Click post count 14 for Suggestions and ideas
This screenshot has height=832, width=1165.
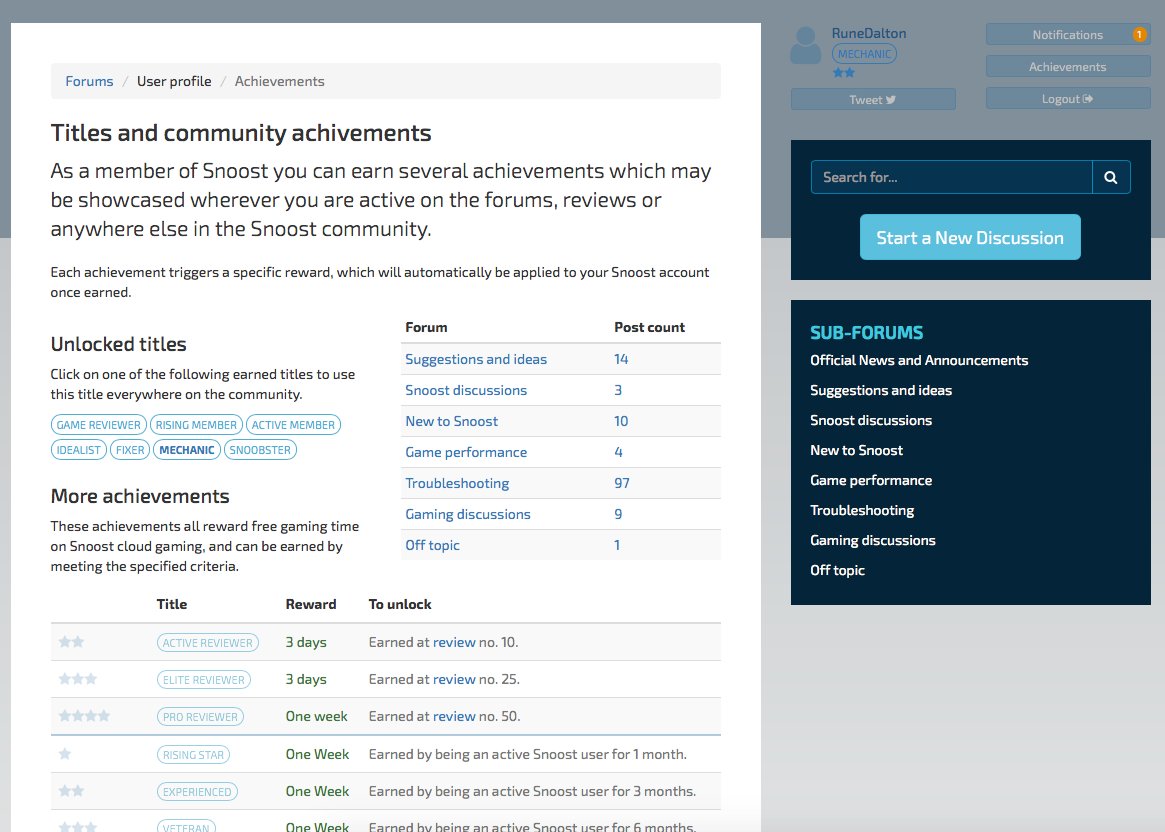[x=621, y=360]
